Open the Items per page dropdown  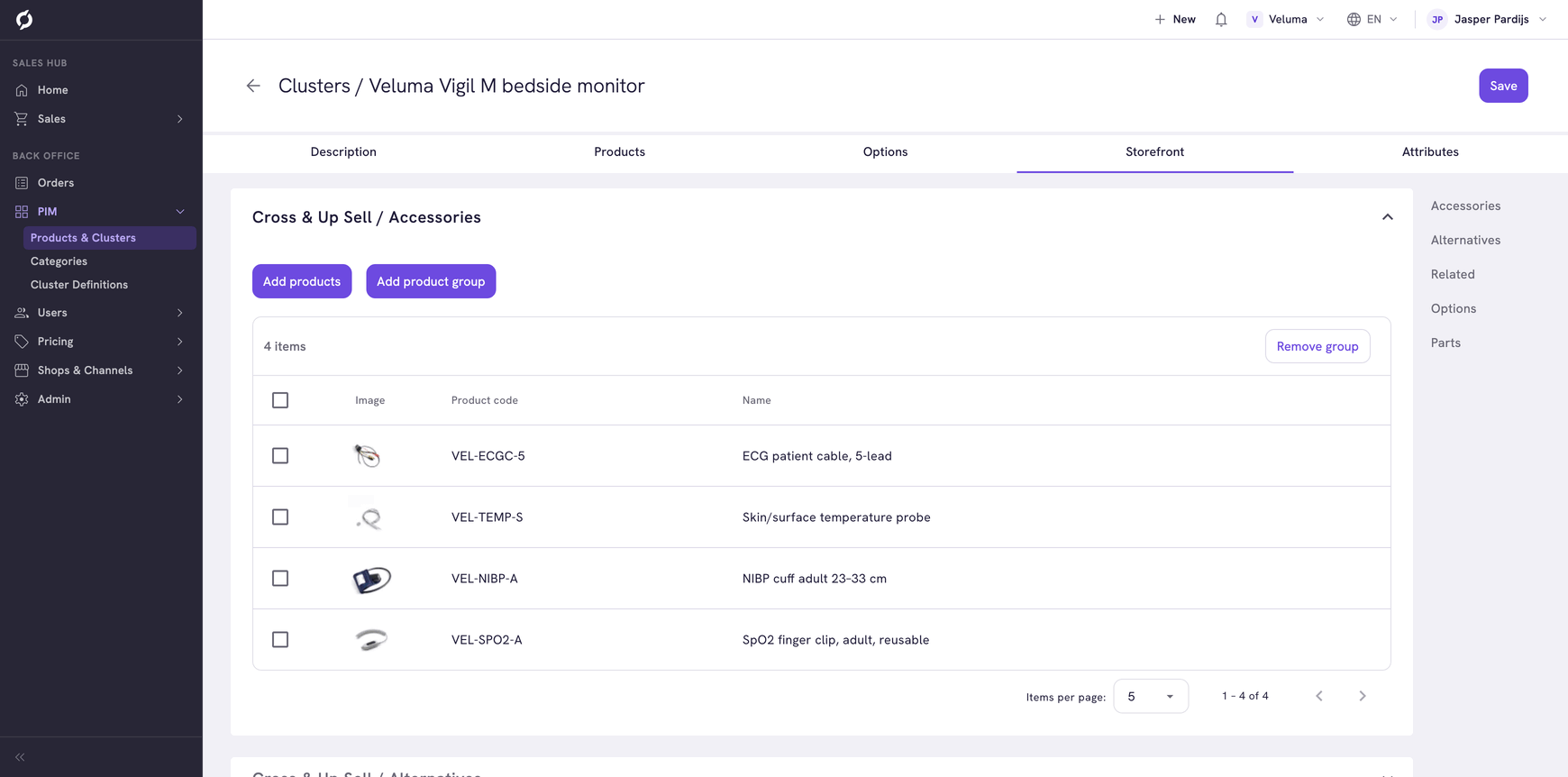click(x=1151, y=696)
